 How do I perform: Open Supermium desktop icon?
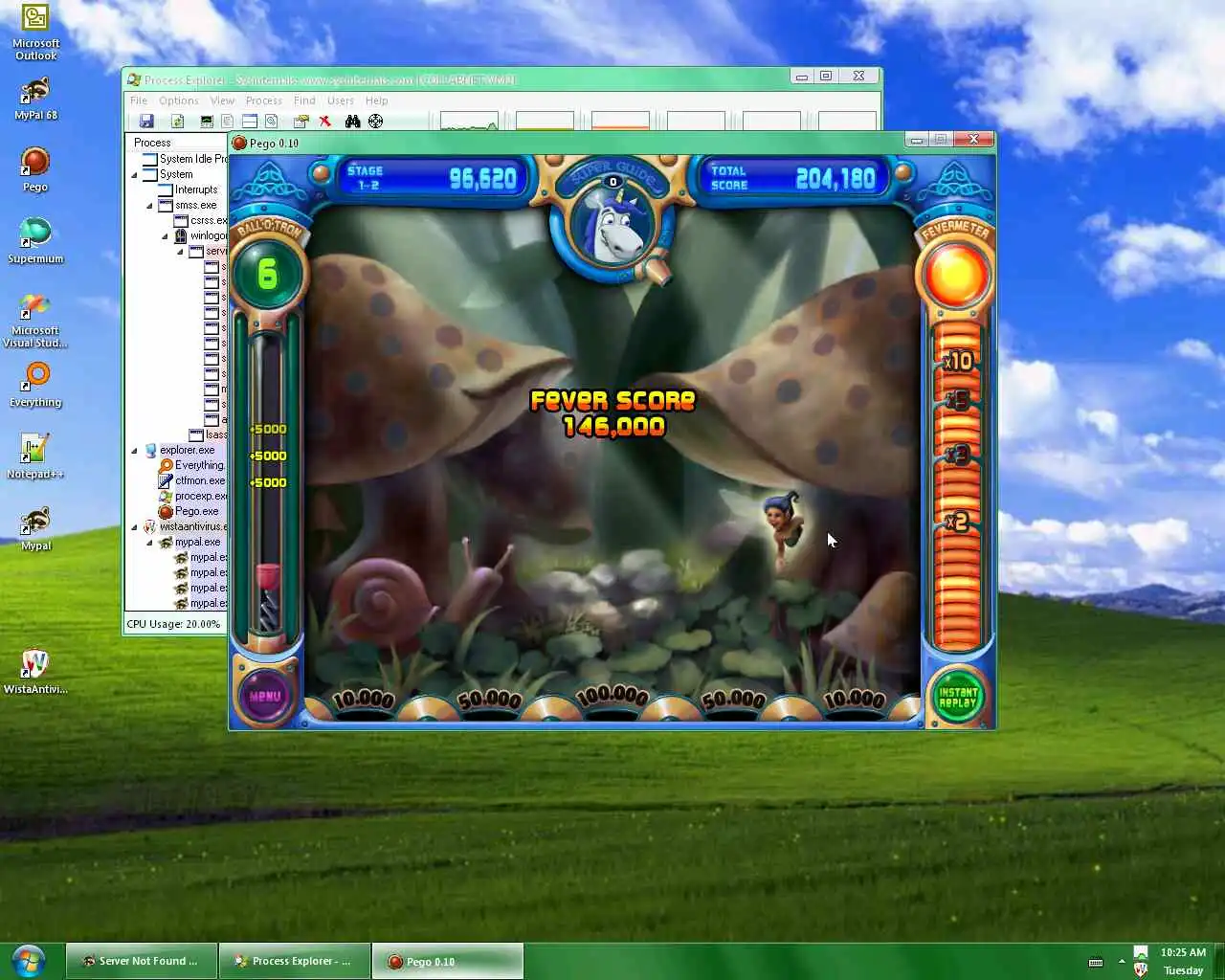35,240
